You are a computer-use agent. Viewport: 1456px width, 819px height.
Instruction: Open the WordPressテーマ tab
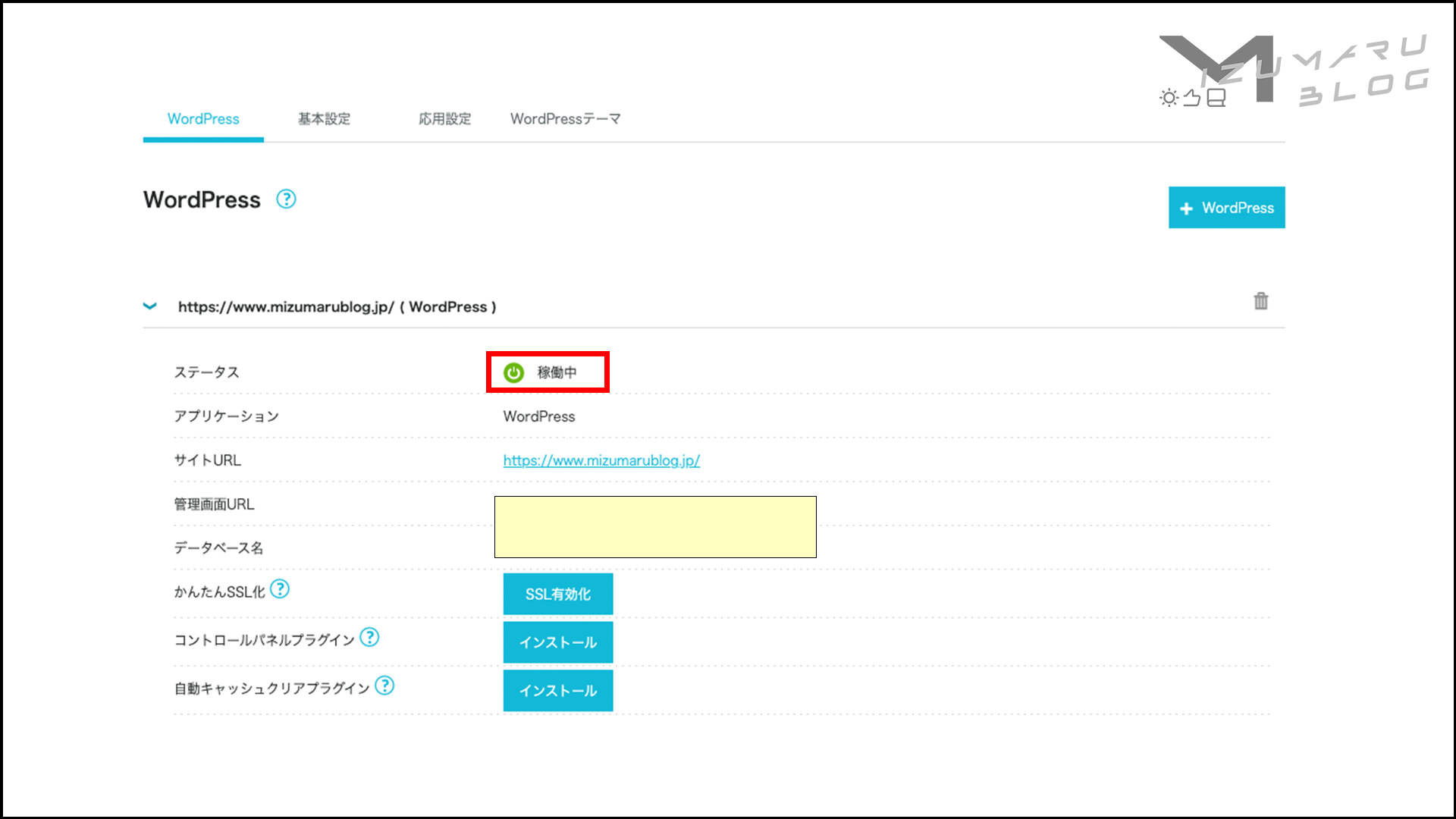(565, 119)
